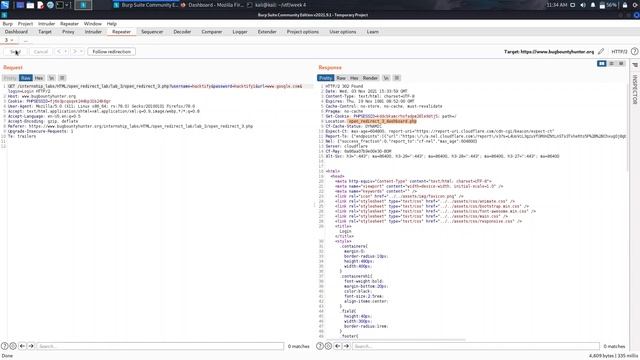This screenshot has height=360, width=640.
Task: Switch to Learn tab
Action: 372,32
